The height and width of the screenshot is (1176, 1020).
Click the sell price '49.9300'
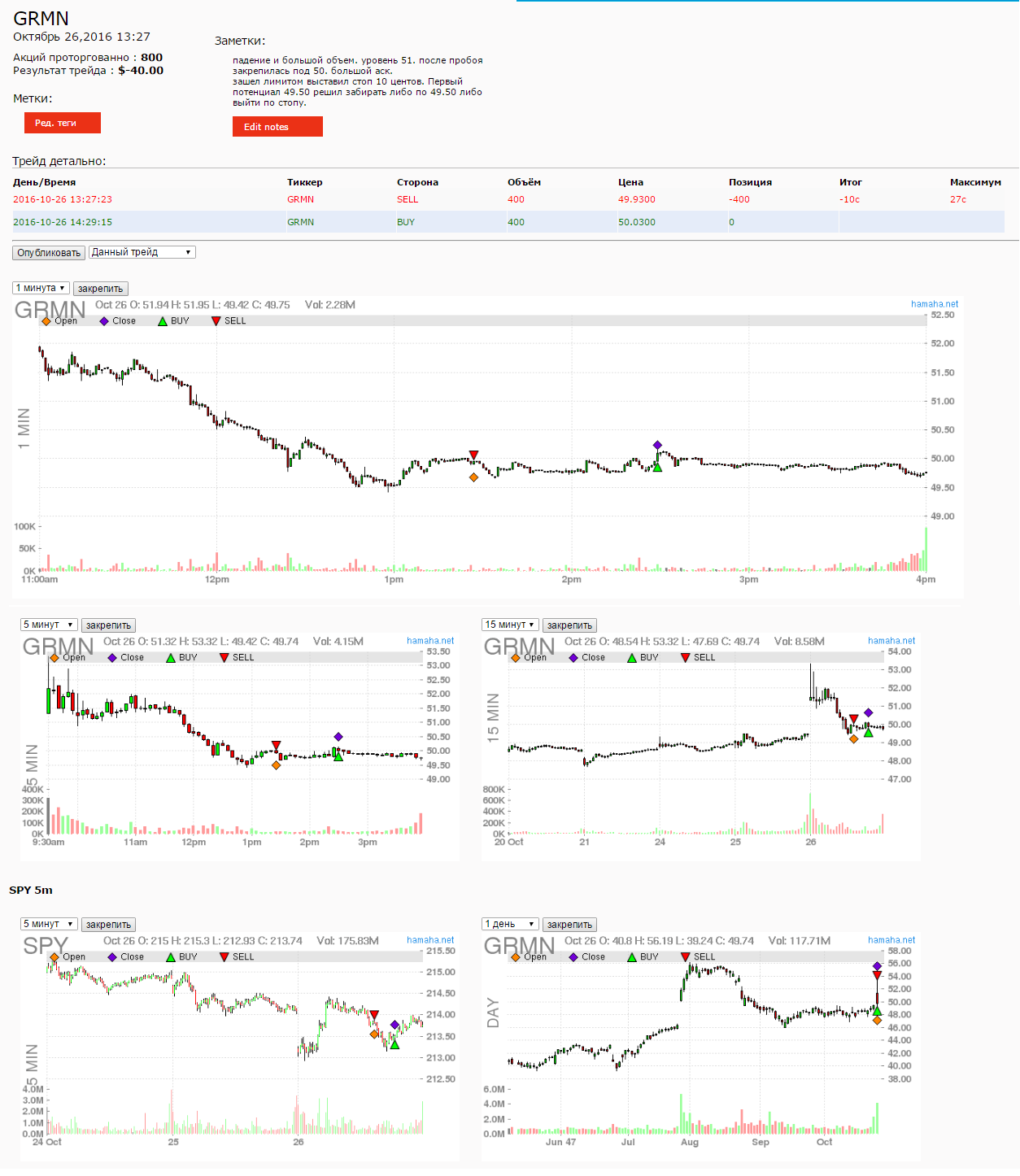[x=637, y=199]
